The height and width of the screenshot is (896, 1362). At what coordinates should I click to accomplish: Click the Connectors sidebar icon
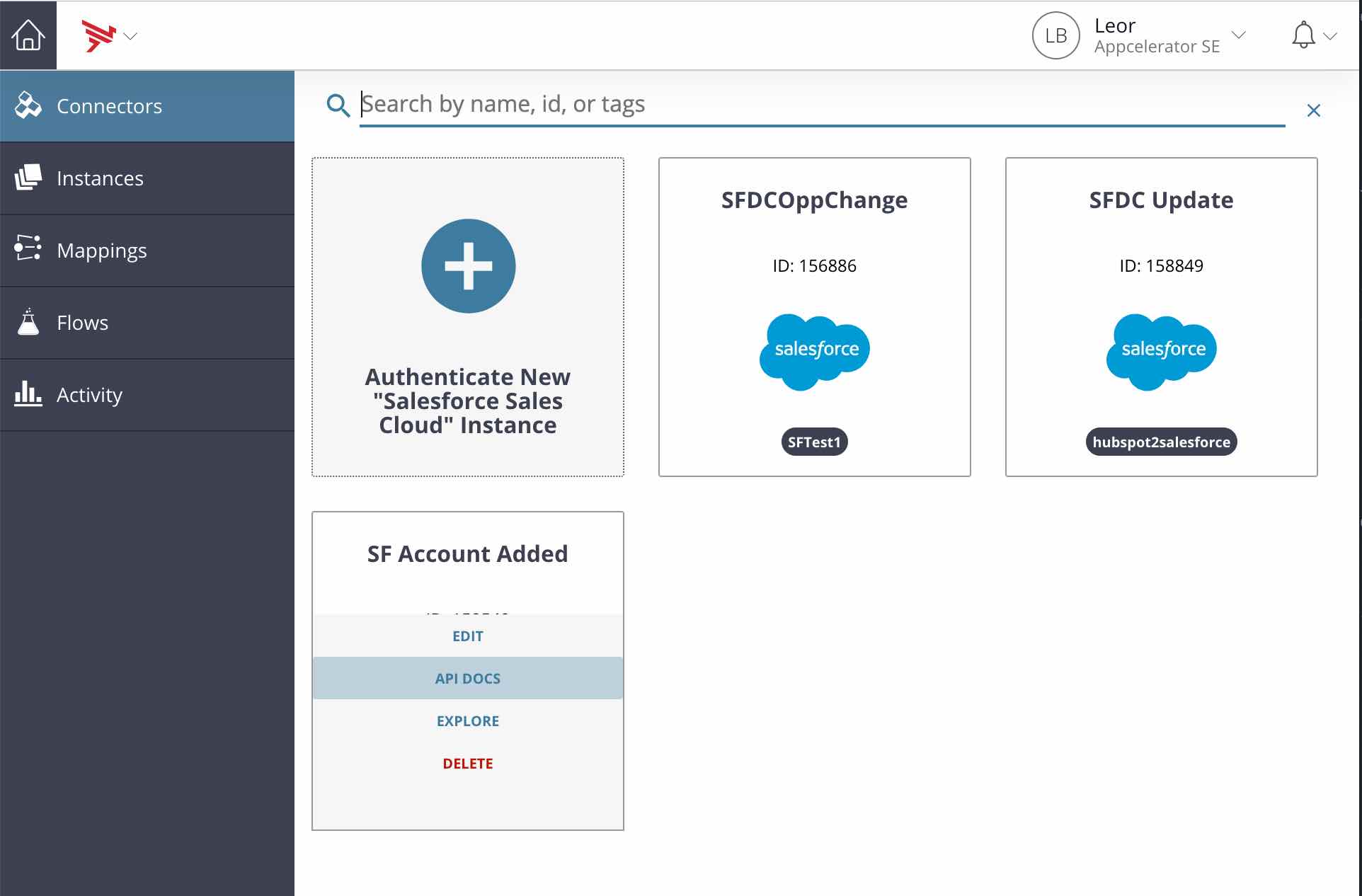click(28, 105)
